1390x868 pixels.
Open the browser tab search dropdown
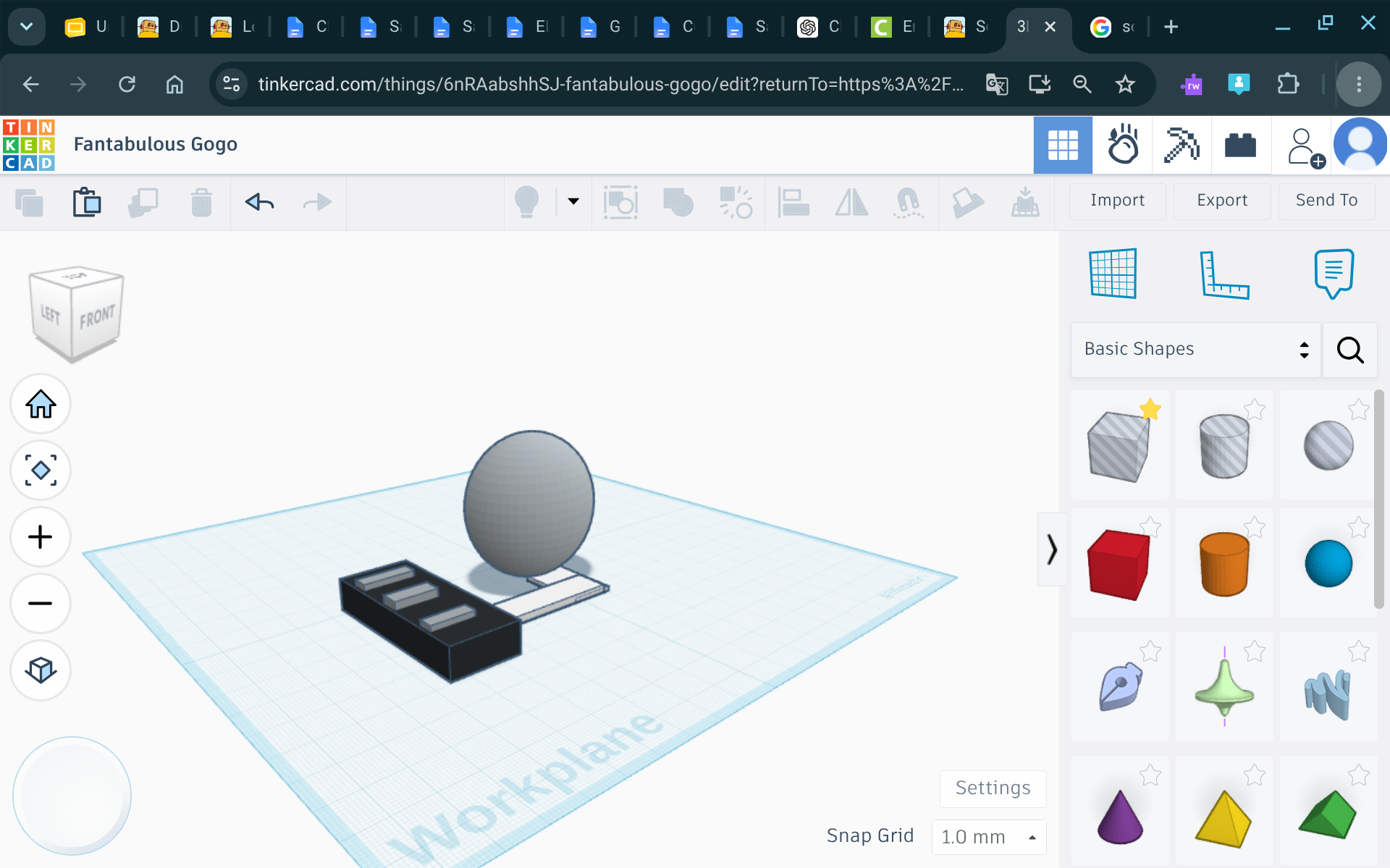pyautogui.click(x=27, y=27)
